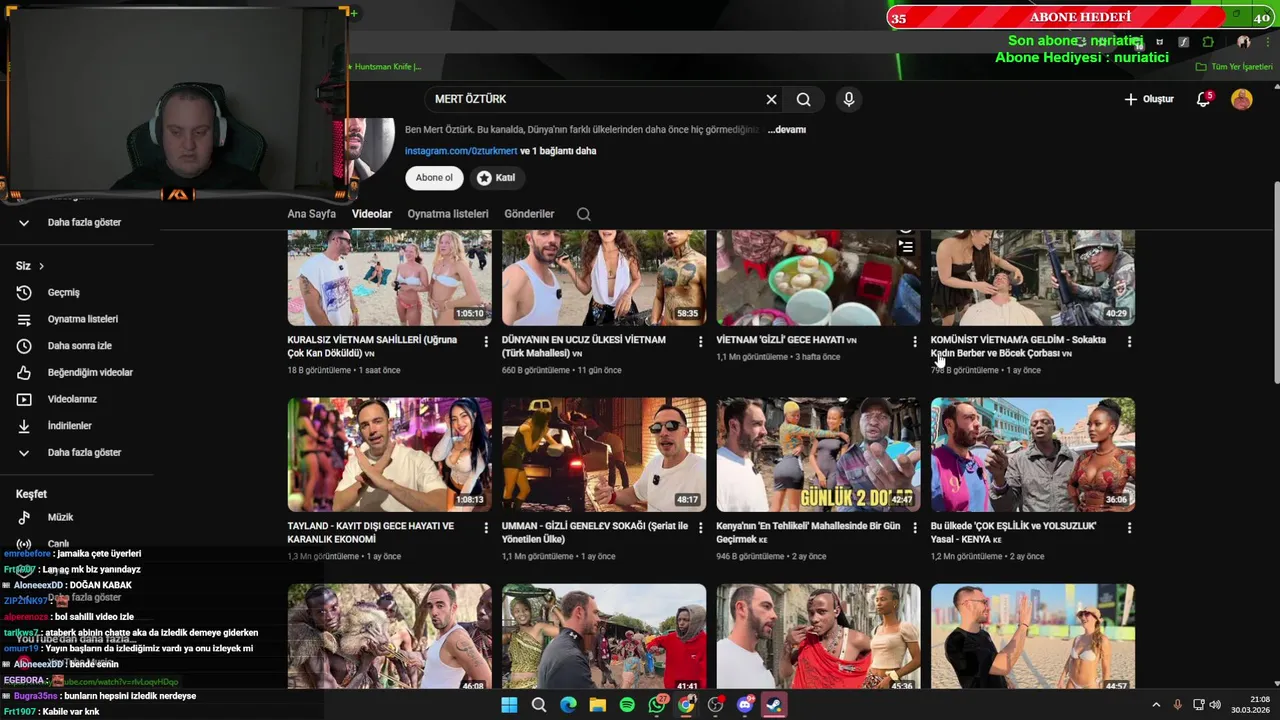Screen dimensions: 1280x720
Task: Open Chrome extensions puzzle icon
Action: (1208, 42)
